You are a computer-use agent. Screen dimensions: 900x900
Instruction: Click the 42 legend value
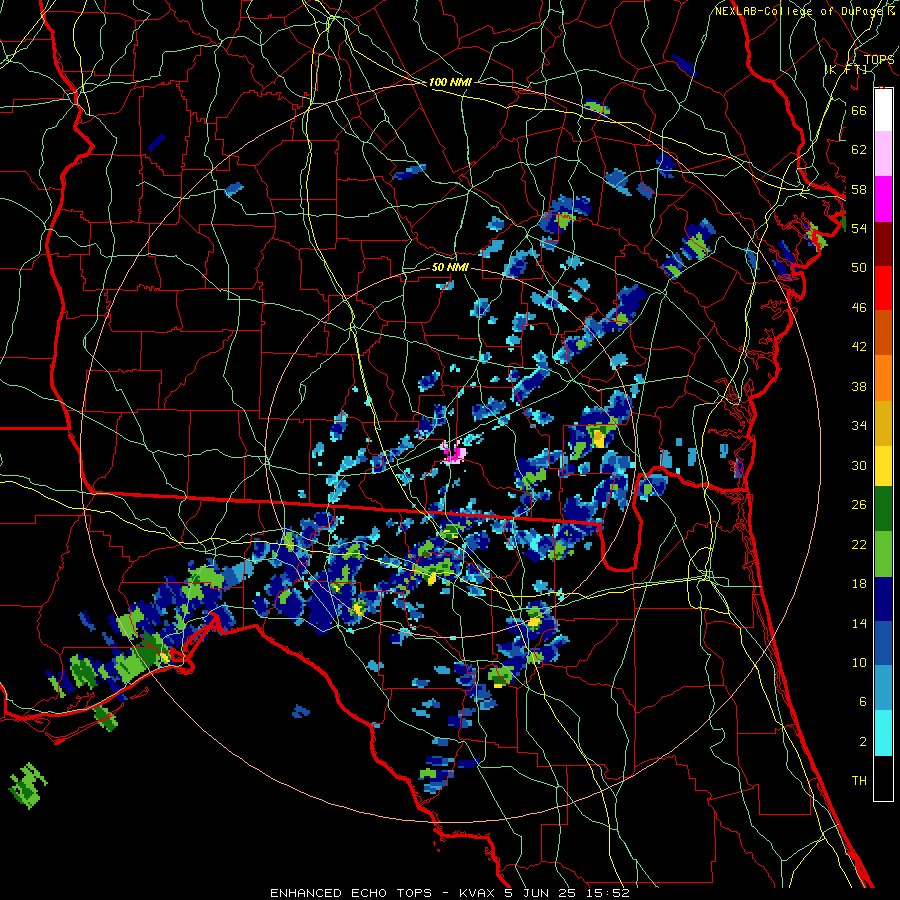click(x=859, y=347)
